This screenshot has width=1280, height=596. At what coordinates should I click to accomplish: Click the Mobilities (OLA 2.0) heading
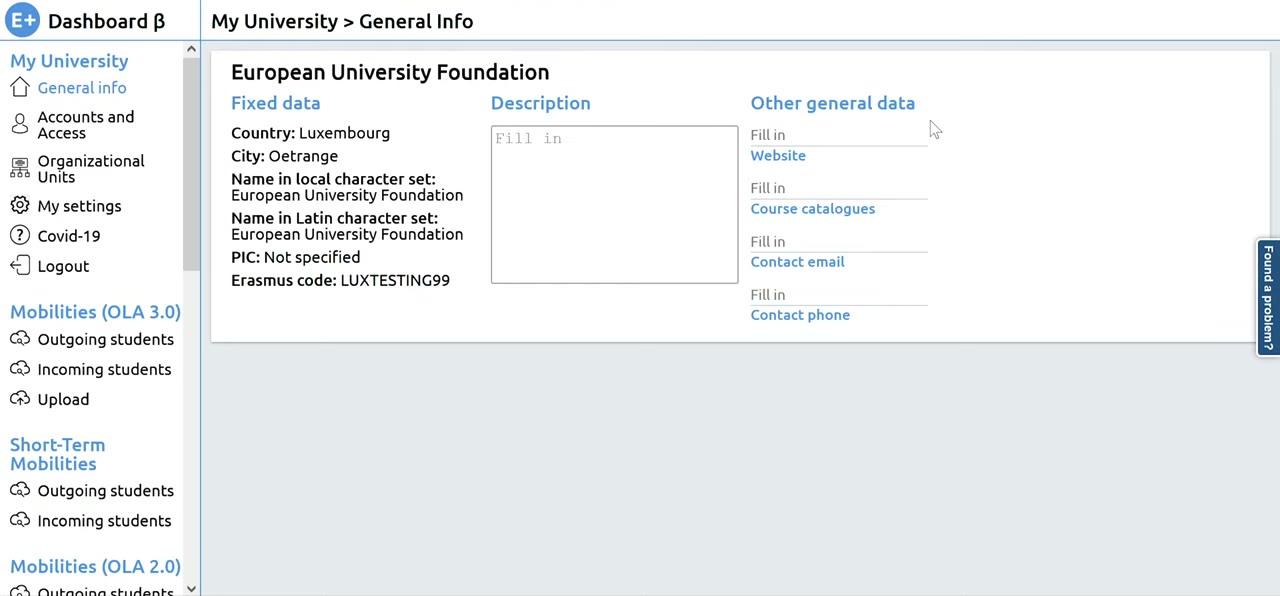point(95,566)
